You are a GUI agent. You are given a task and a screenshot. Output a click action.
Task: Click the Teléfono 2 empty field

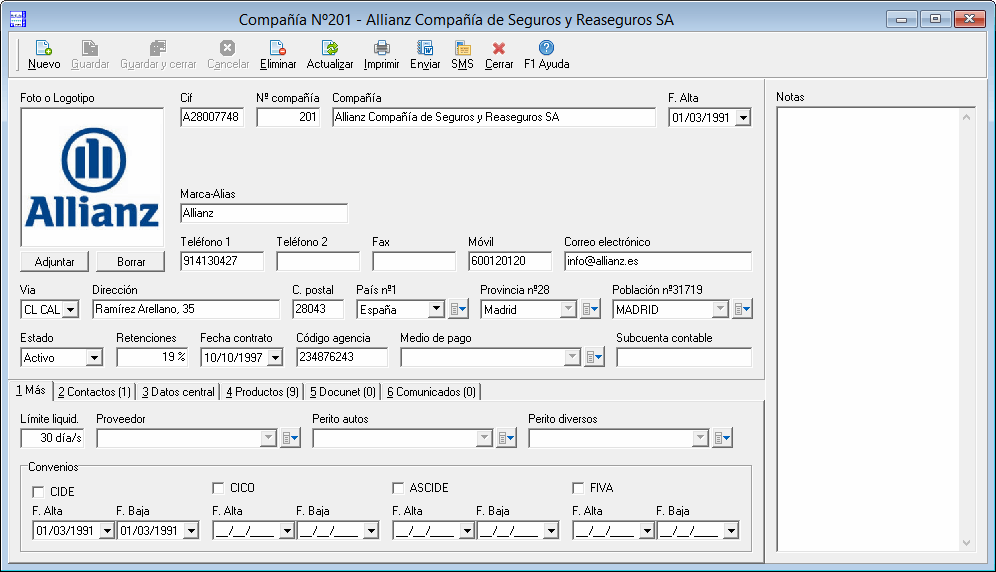tap(318, 261)
